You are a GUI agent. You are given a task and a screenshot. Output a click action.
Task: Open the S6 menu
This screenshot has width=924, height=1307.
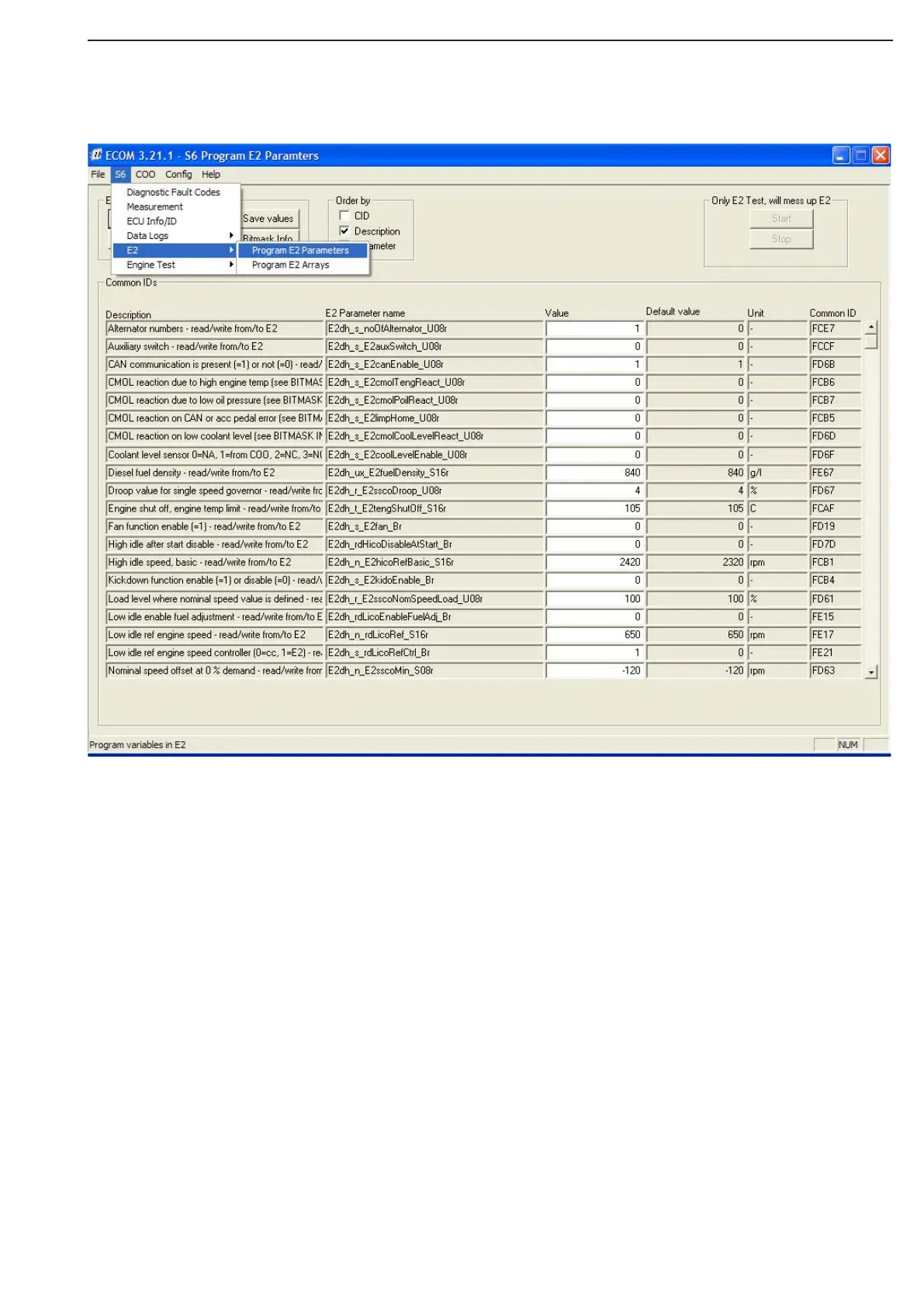(120, 175)
